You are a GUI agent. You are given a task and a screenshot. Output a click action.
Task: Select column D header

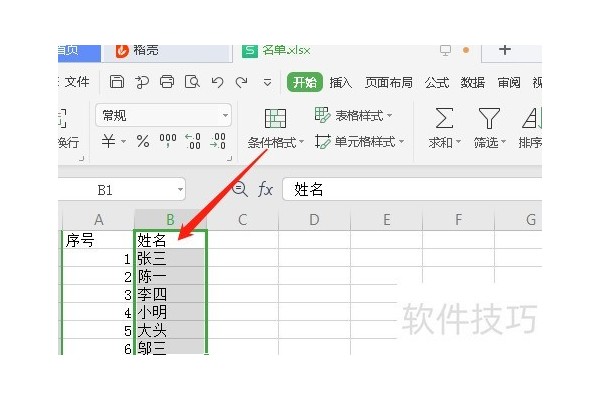point(314,220)
